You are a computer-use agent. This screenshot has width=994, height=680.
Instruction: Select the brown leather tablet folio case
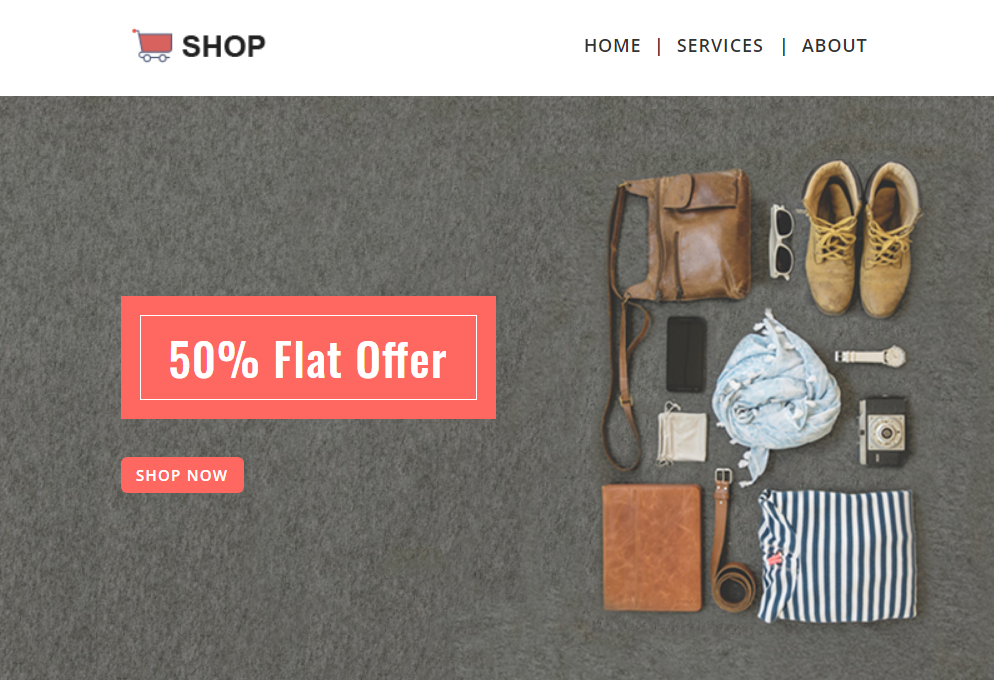click(652, 548)
